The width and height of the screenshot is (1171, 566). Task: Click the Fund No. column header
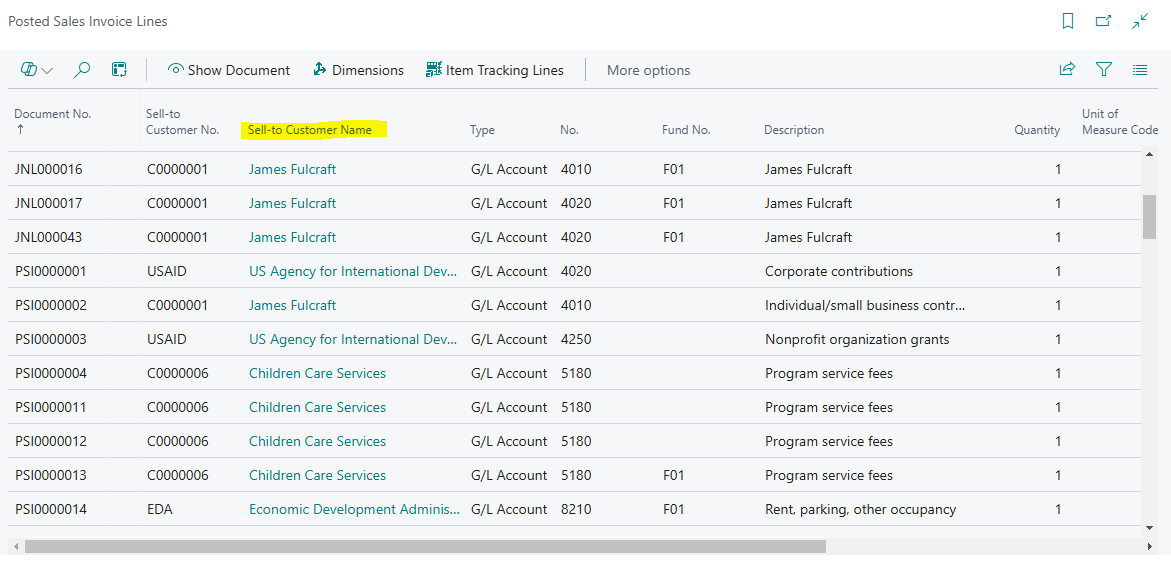tap(686, 130)
